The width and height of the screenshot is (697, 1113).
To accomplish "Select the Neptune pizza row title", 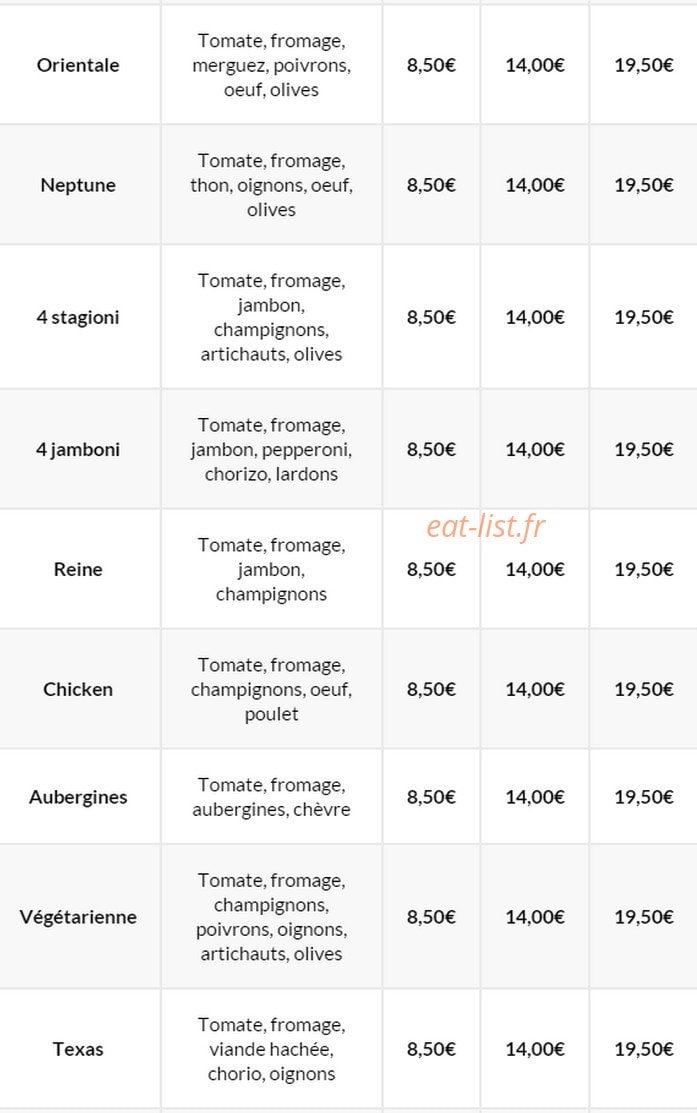I will pyautogui.click(x=78, y=185).
